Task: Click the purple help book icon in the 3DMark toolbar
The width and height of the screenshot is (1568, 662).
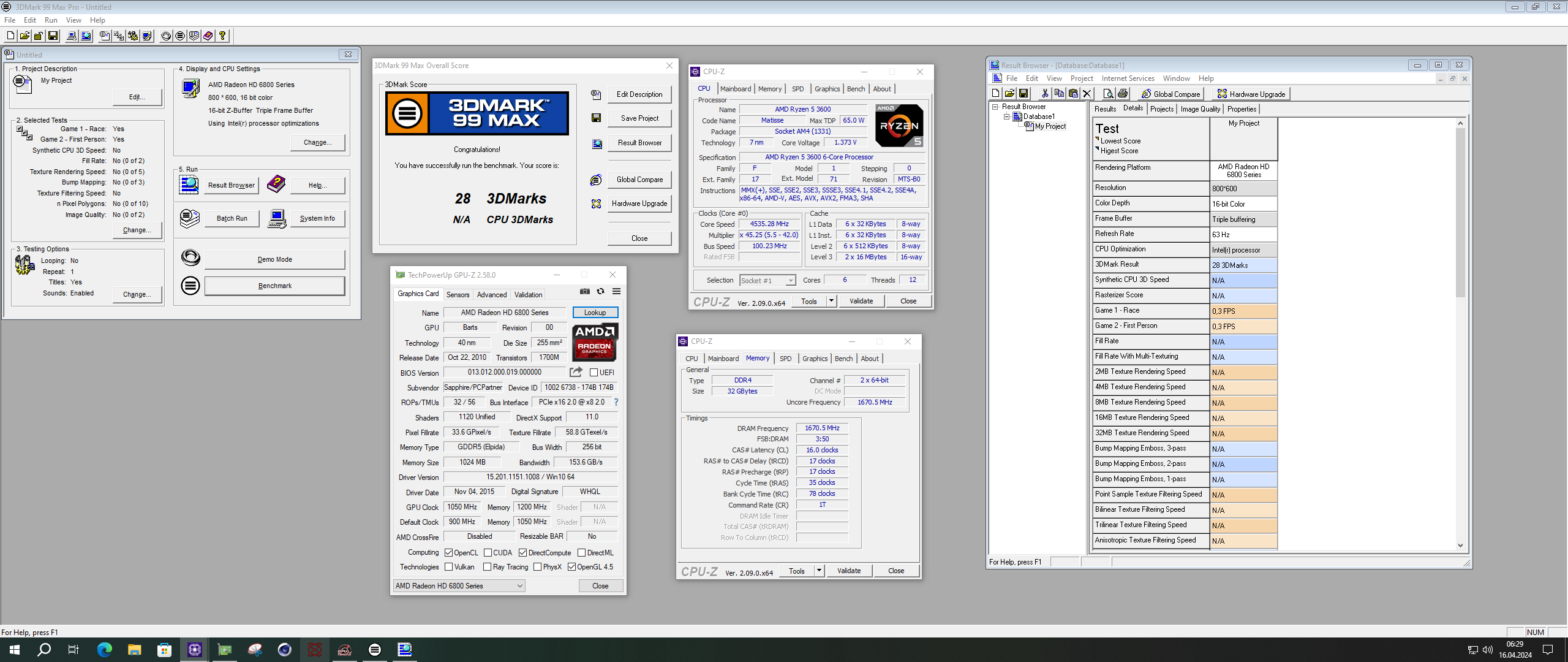Action: (208, 36)
